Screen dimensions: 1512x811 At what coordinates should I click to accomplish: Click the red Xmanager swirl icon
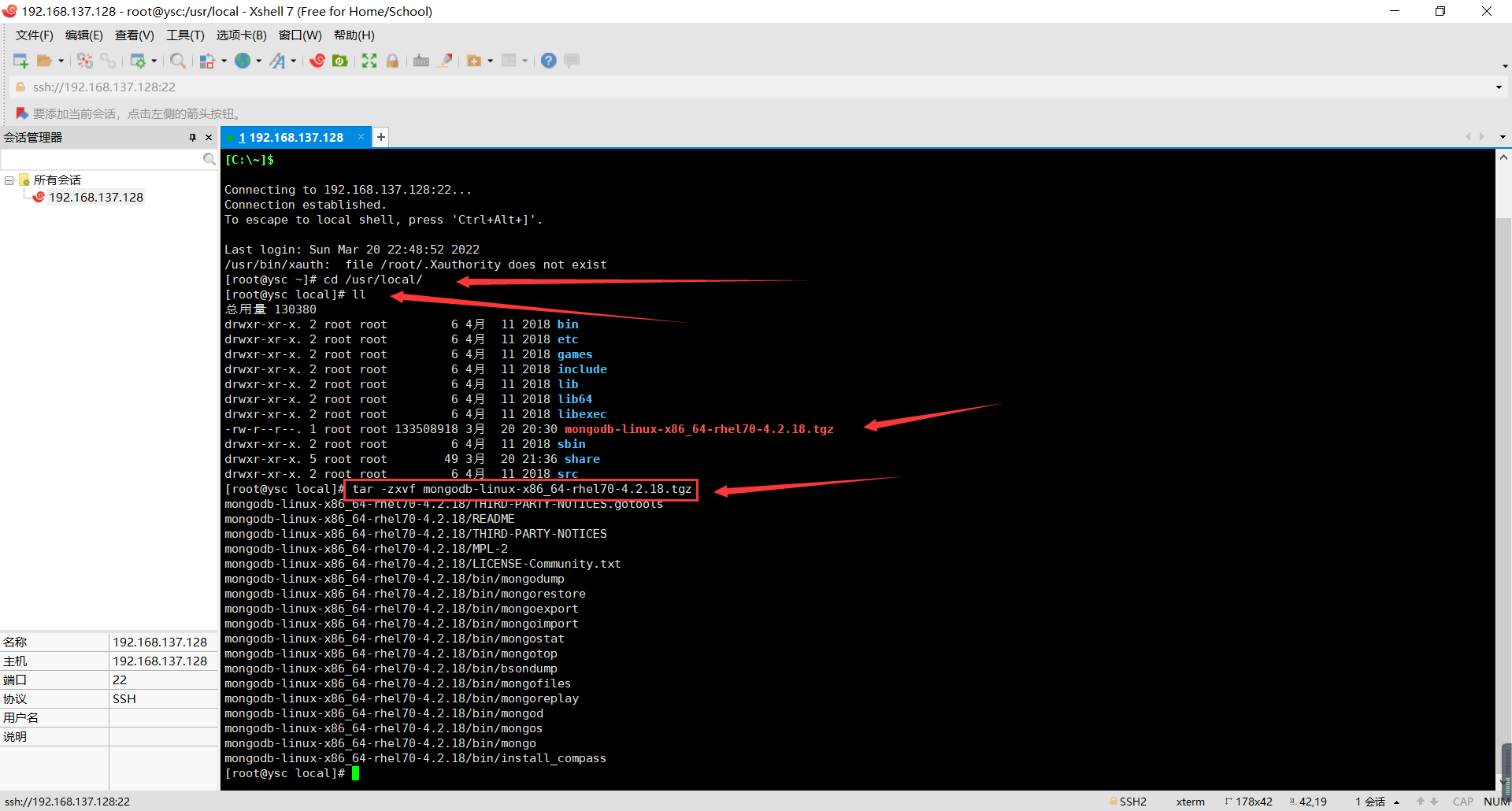pos(317,61)
